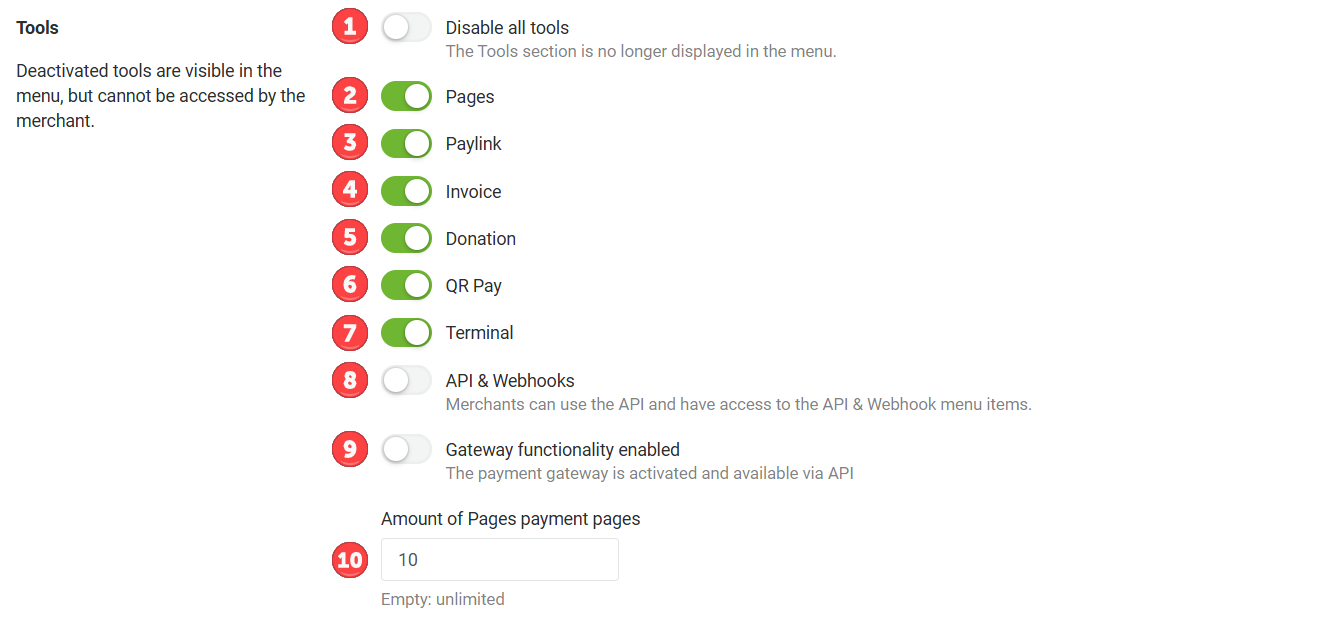Viewport: 1338px width, 622px height.
Task: Disable the Invoice tool switch
Action: click(x=406, y=191)
